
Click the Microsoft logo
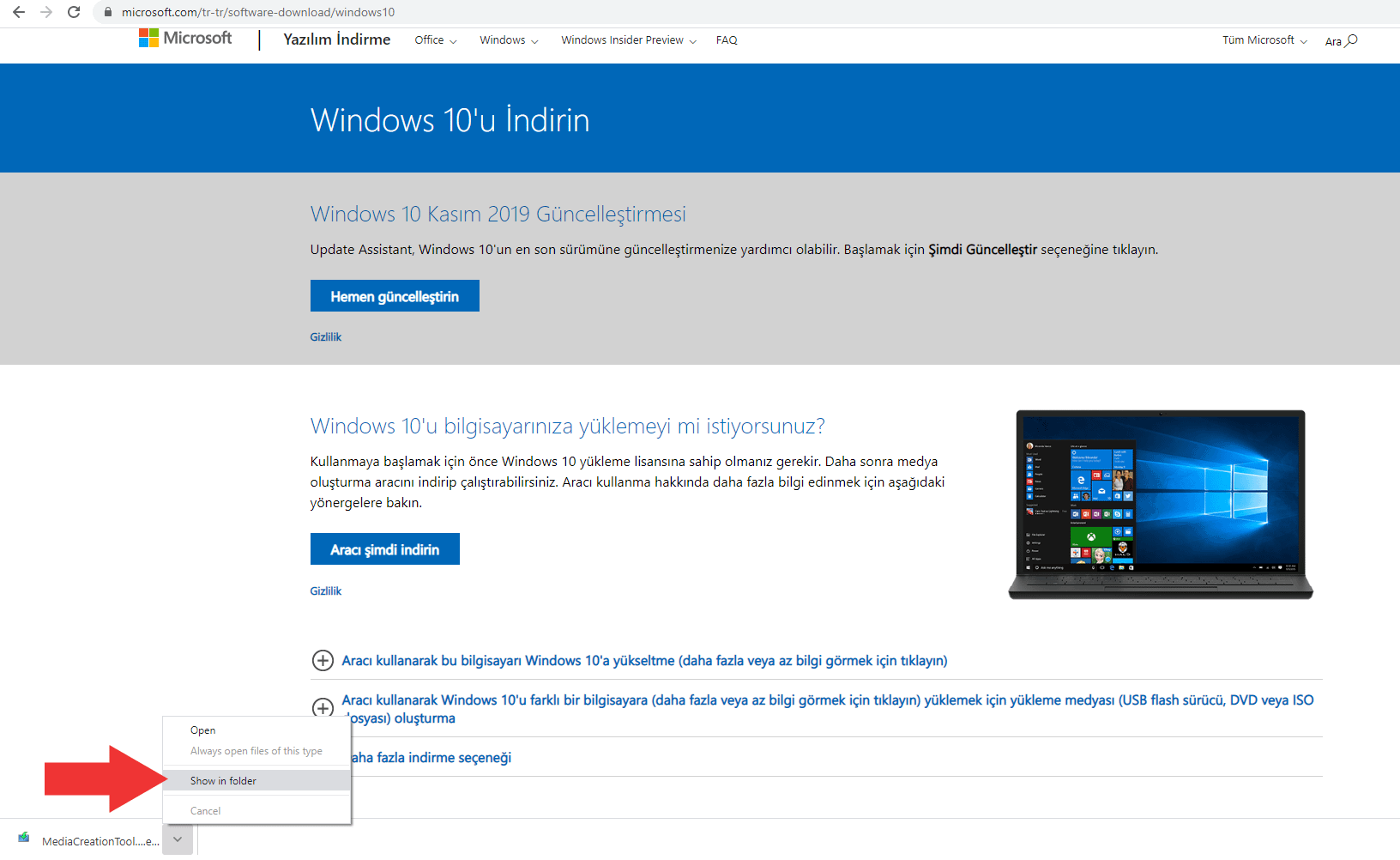tap(185, 39)
